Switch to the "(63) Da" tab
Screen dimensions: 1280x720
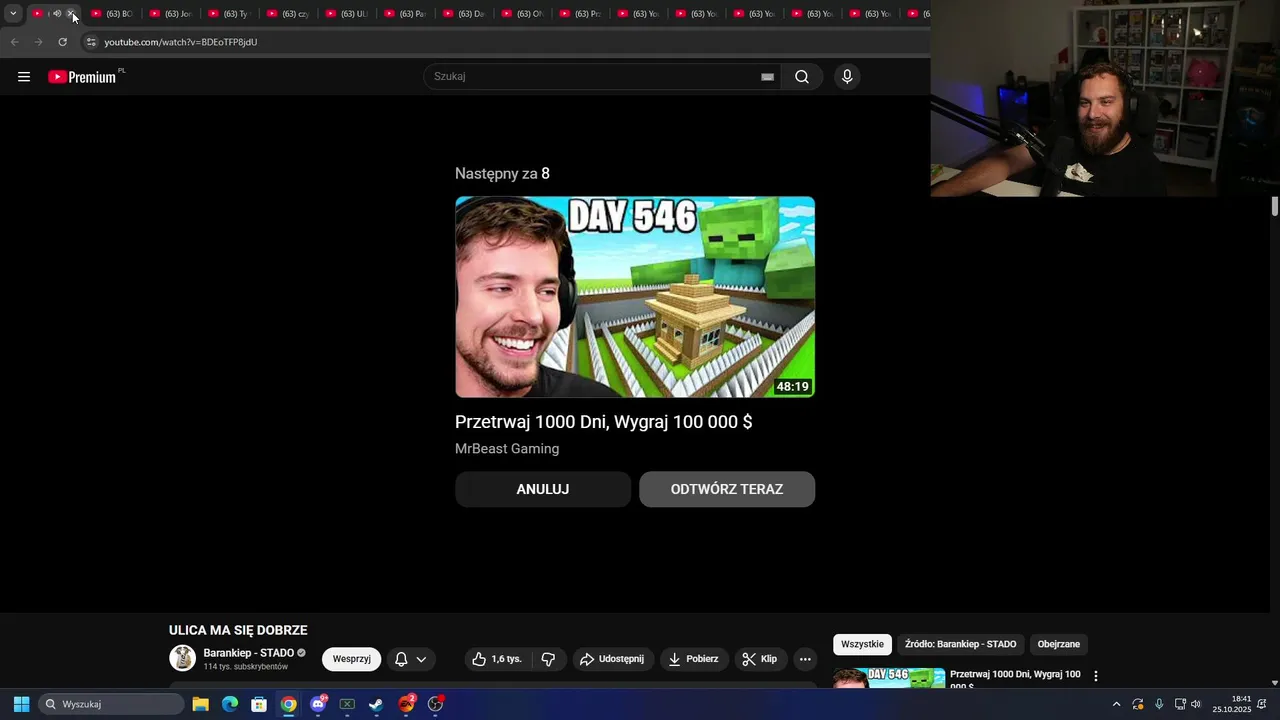(464, 14)
